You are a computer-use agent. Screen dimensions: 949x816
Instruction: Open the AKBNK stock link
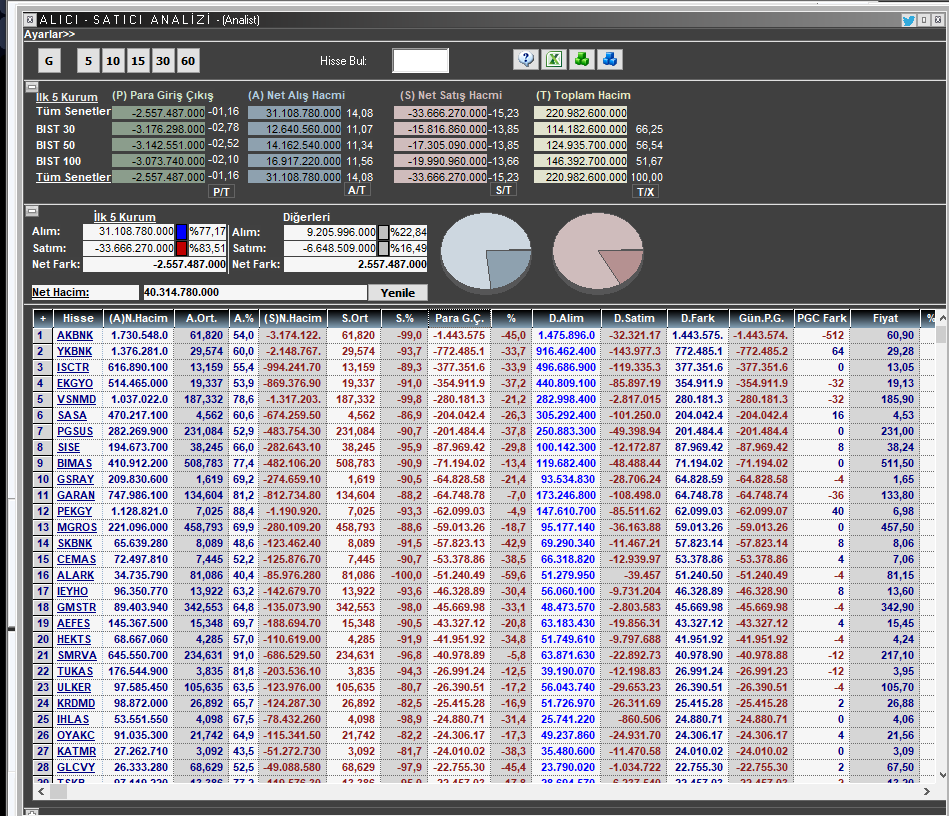pyautogui.click(x=75, y=335)
